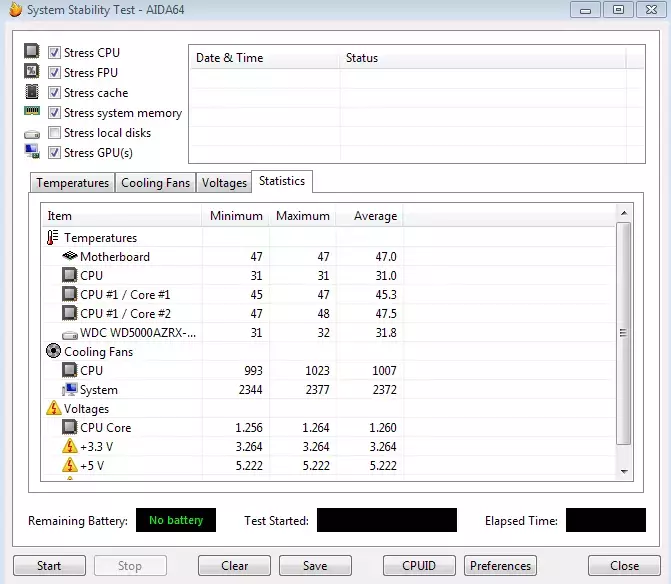Screen dimensions: 671x584
Task: Click the computer icon of System fan row
Action: pyautogui.click(x=69, y=389)
